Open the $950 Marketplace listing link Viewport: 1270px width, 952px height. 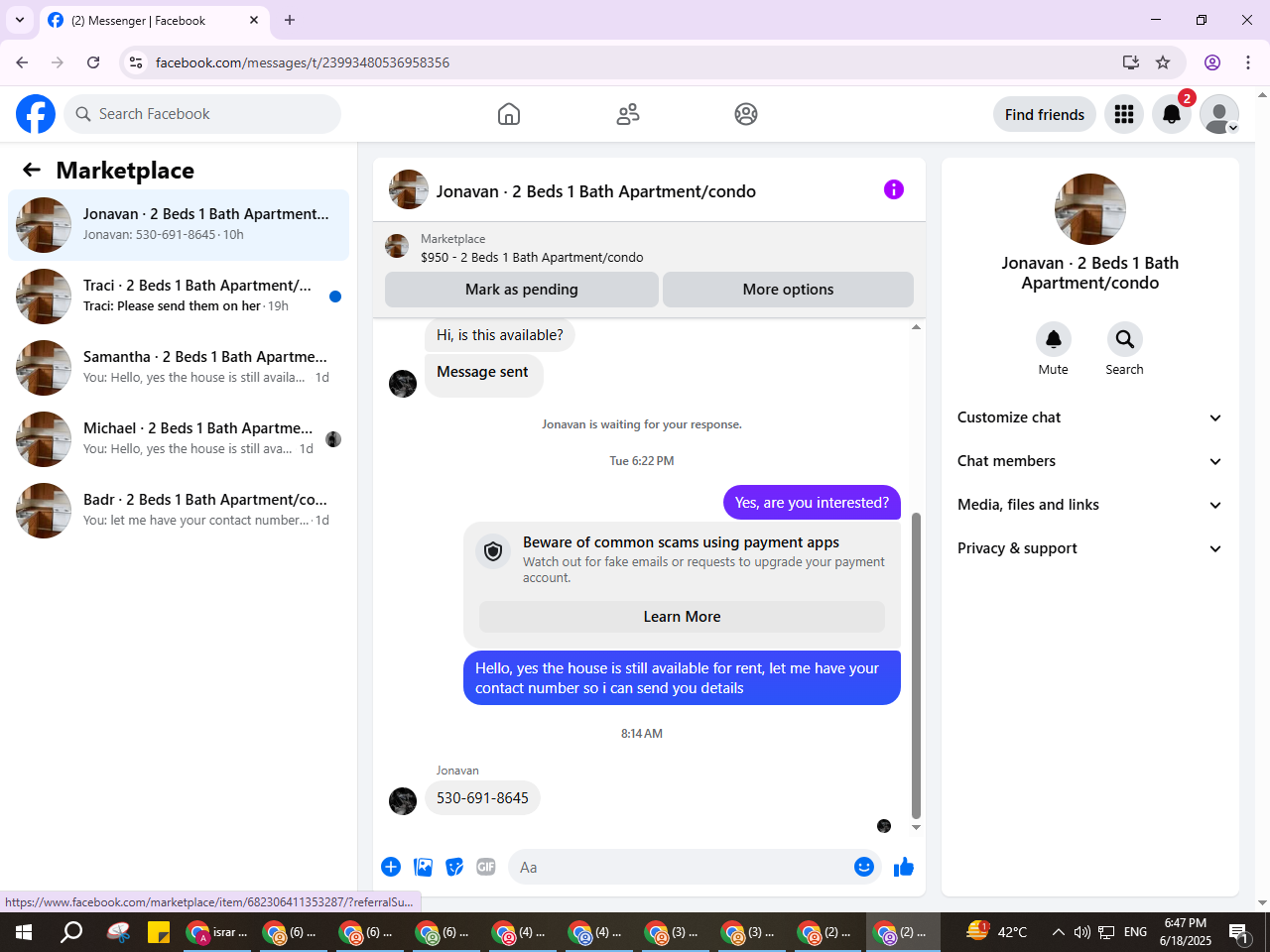pos(532,257)
